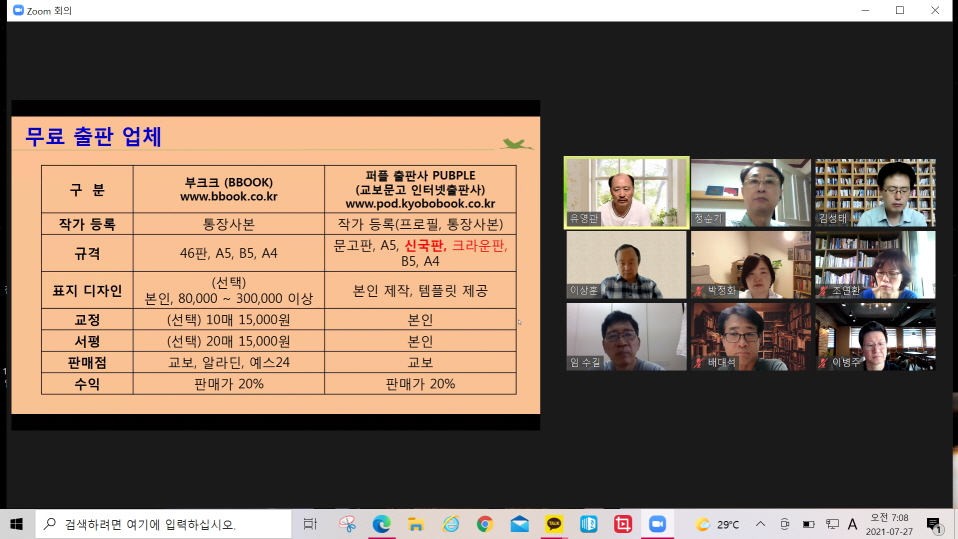
Task: Click the 판매점 row header
Action: [x=87, y=362]
